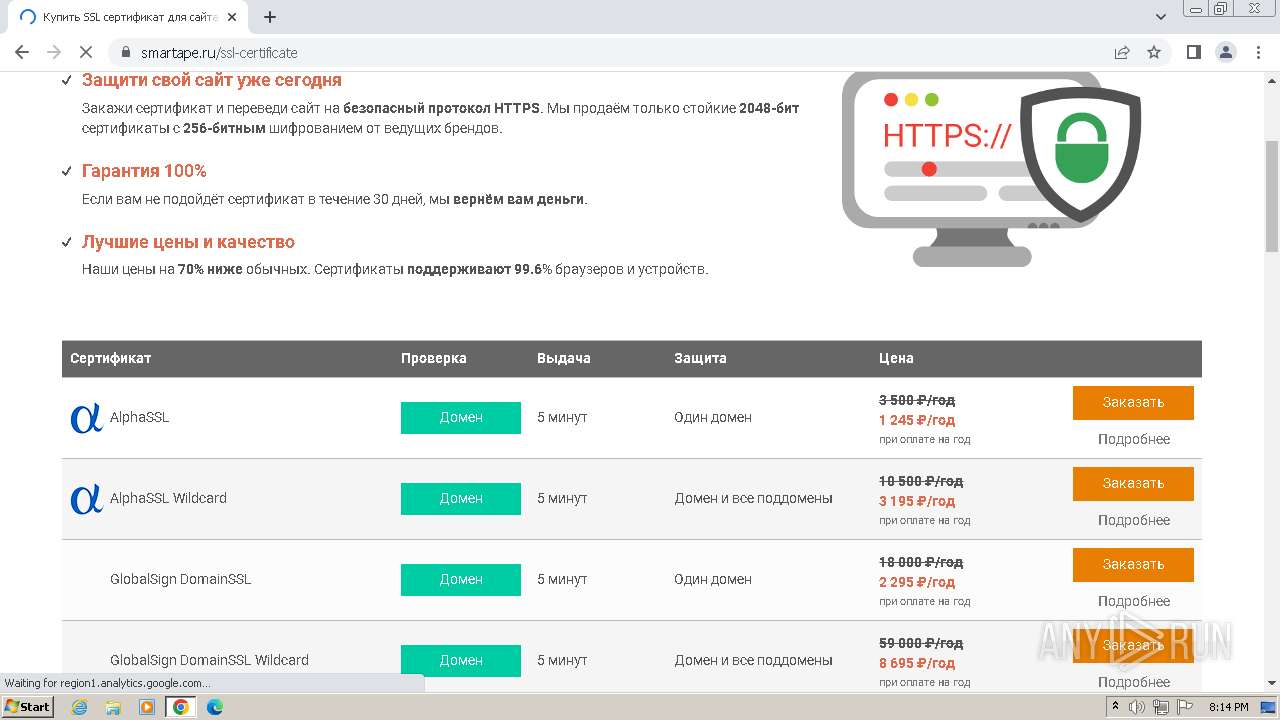Open the Windows Start menu
Viewport: 1280px width, 720px height.
click(x=28, y=707)
